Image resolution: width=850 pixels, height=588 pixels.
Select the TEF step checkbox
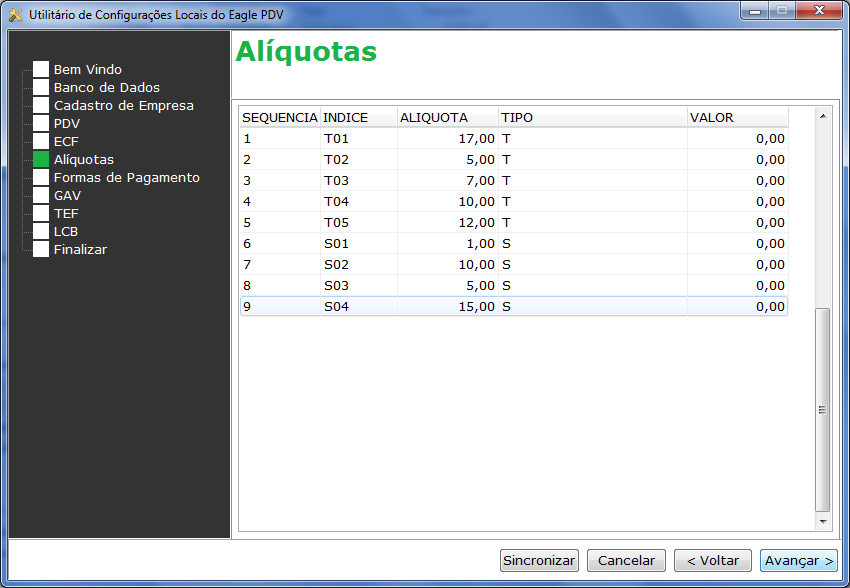point(41,213)
